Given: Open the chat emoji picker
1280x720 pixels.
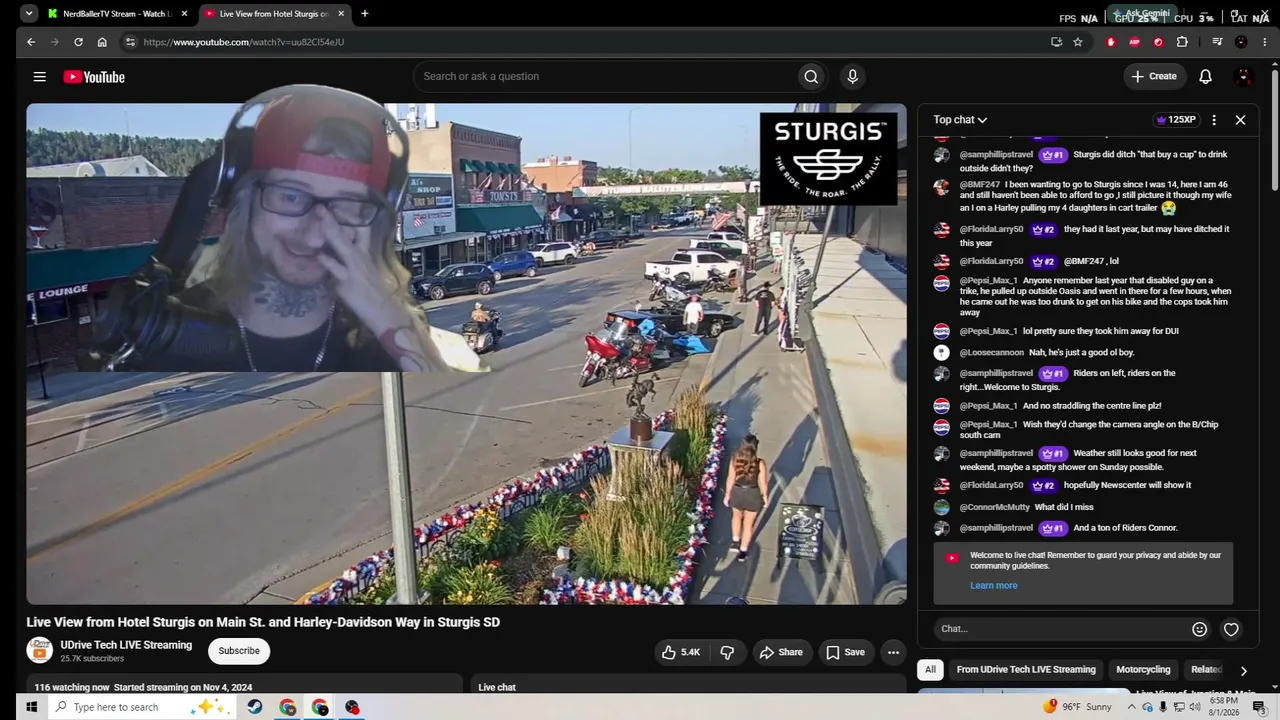Looking at the screenshot, I should (1199, 629).
